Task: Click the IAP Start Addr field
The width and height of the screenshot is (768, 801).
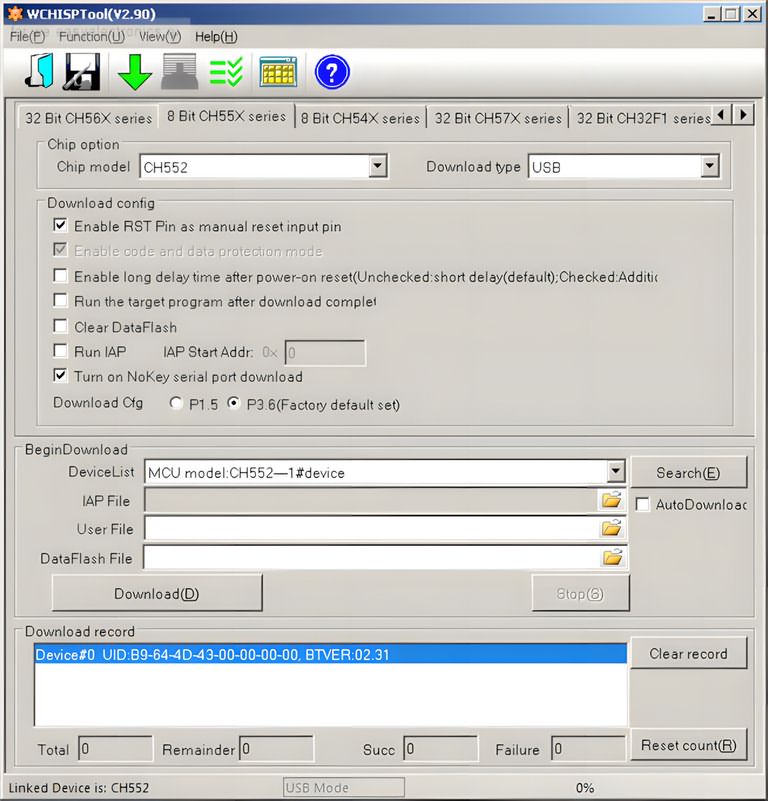Action: coord(325,352)
